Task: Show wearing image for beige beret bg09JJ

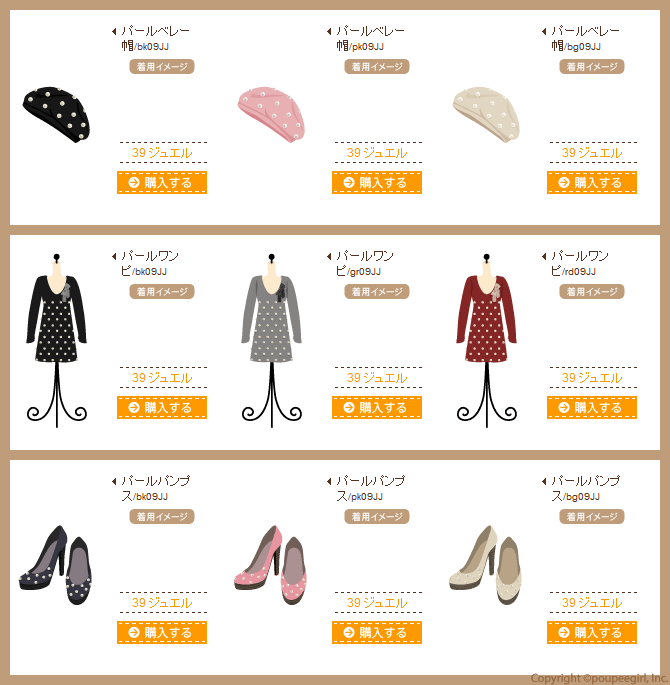Action: (592, 66)
